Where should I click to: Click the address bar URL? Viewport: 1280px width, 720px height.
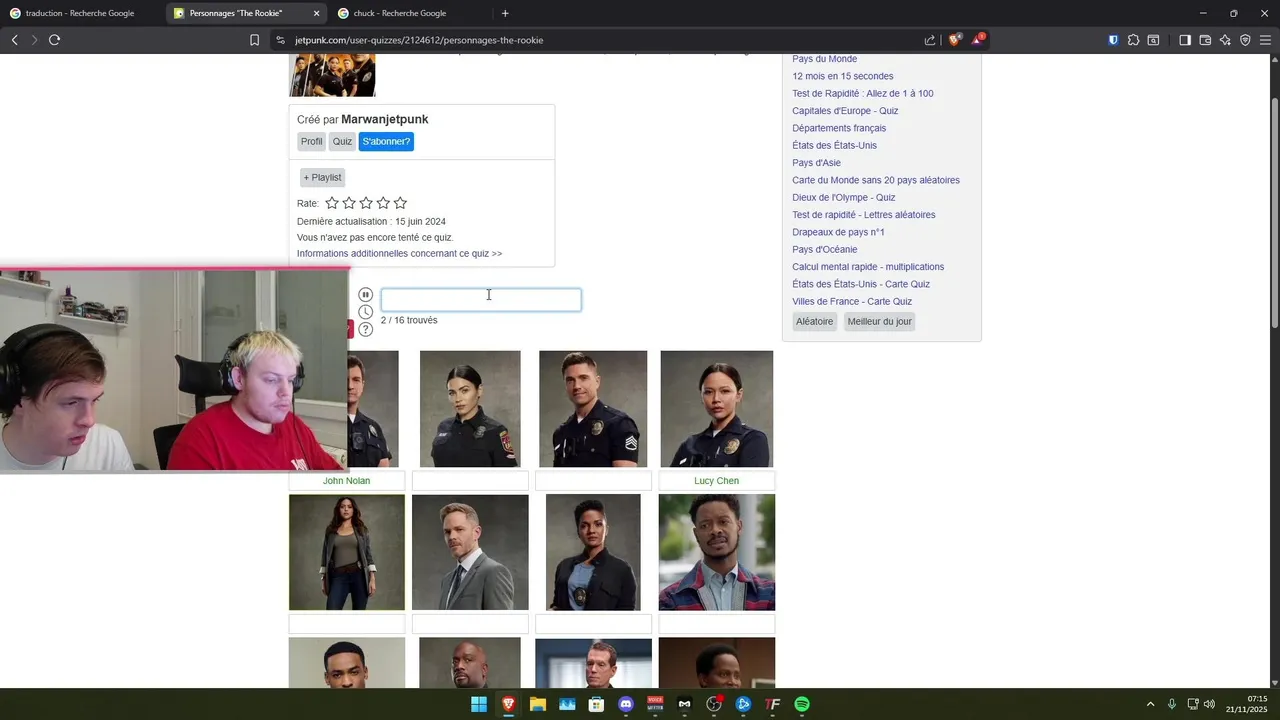[419, 40]
